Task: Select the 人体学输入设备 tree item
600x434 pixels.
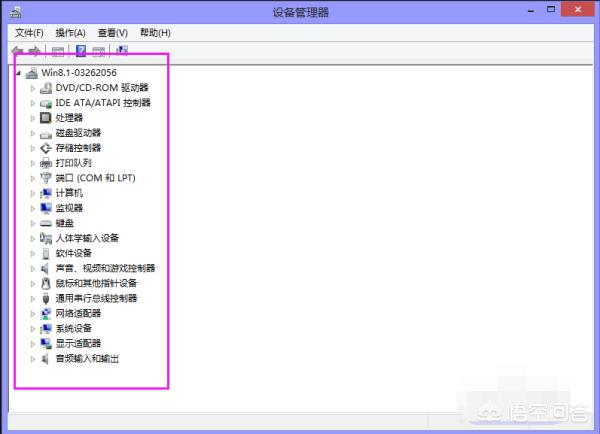Action: coord(87,238)
